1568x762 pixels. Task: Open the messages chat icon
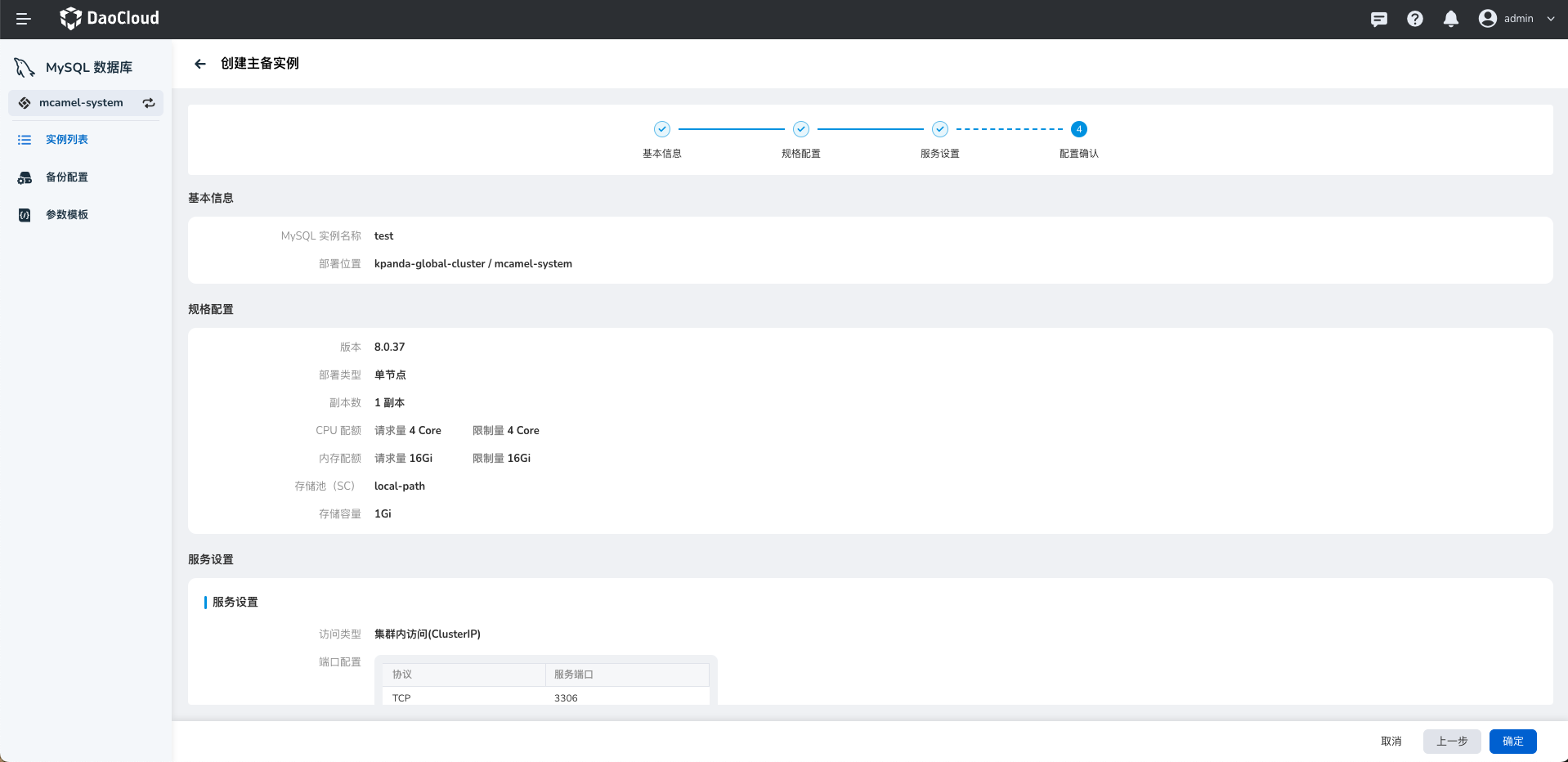coord(1378,19)
